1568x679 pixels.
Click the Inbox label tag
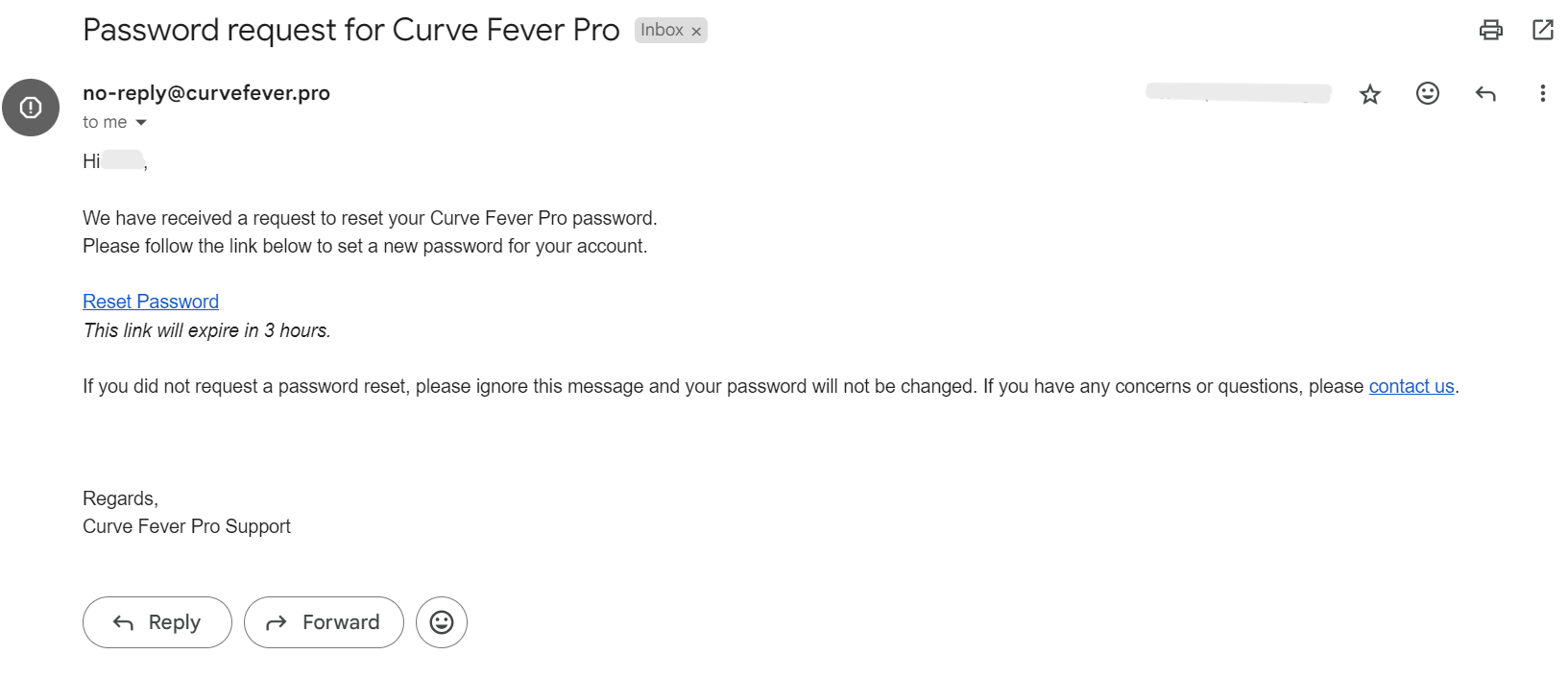(x=663, y=30)
